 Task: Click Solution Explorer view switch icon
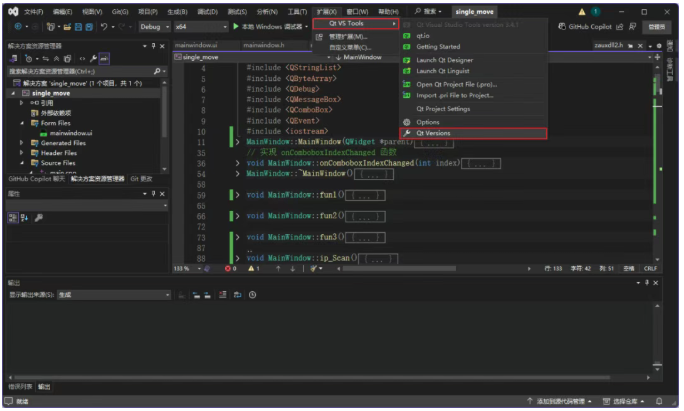(x=14, y=58)
